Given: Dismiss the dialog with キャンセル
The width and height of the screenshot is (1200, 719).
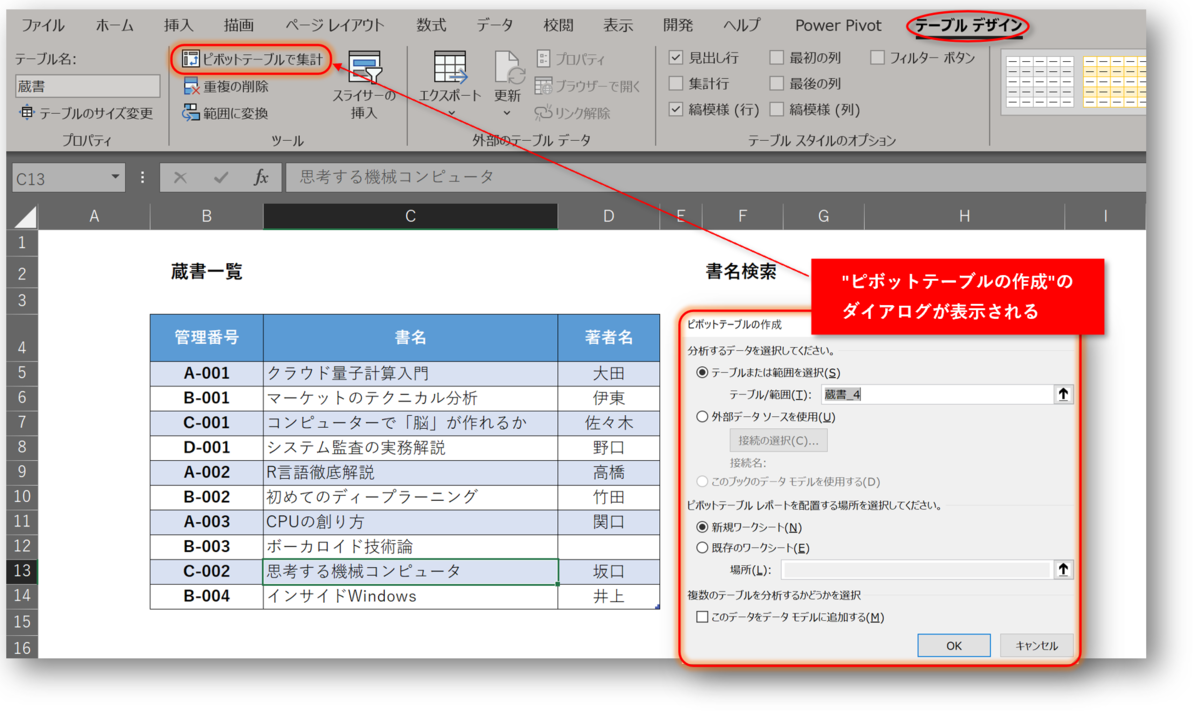Looking at the screenshot, I should tap(1036, 645).
